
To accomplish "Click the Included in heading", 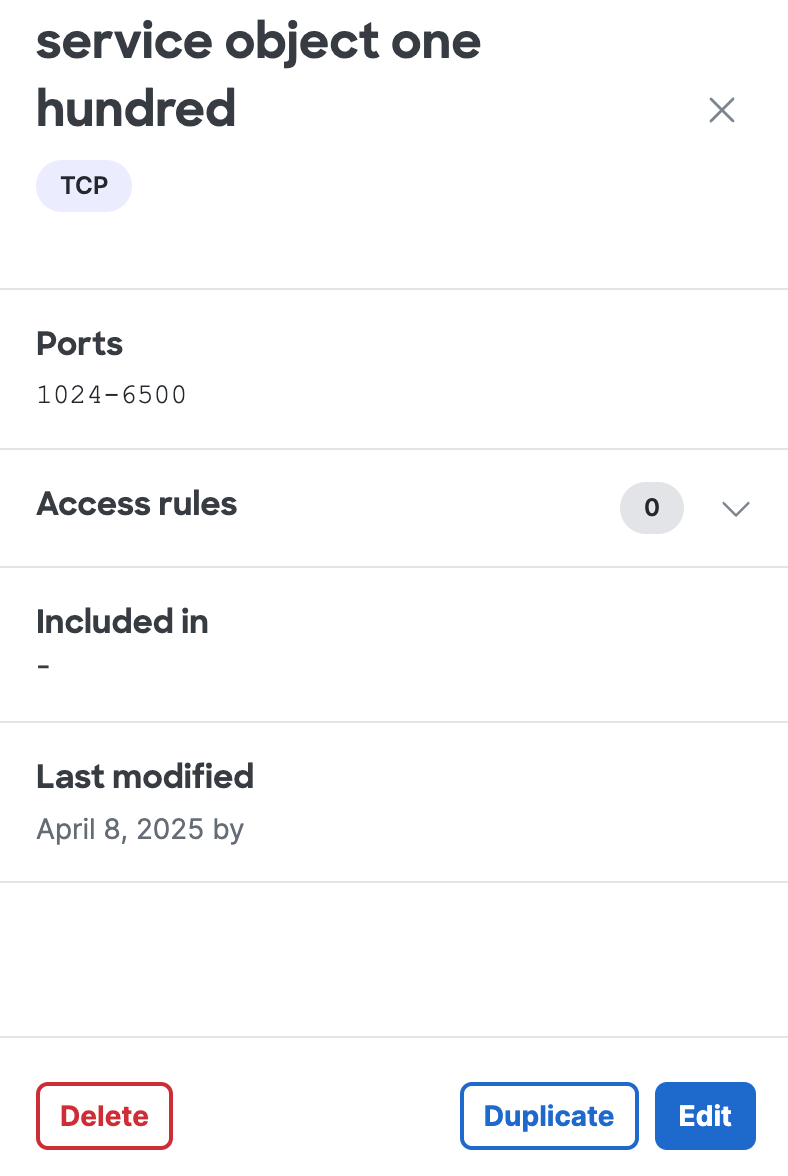I will point(122,622).
